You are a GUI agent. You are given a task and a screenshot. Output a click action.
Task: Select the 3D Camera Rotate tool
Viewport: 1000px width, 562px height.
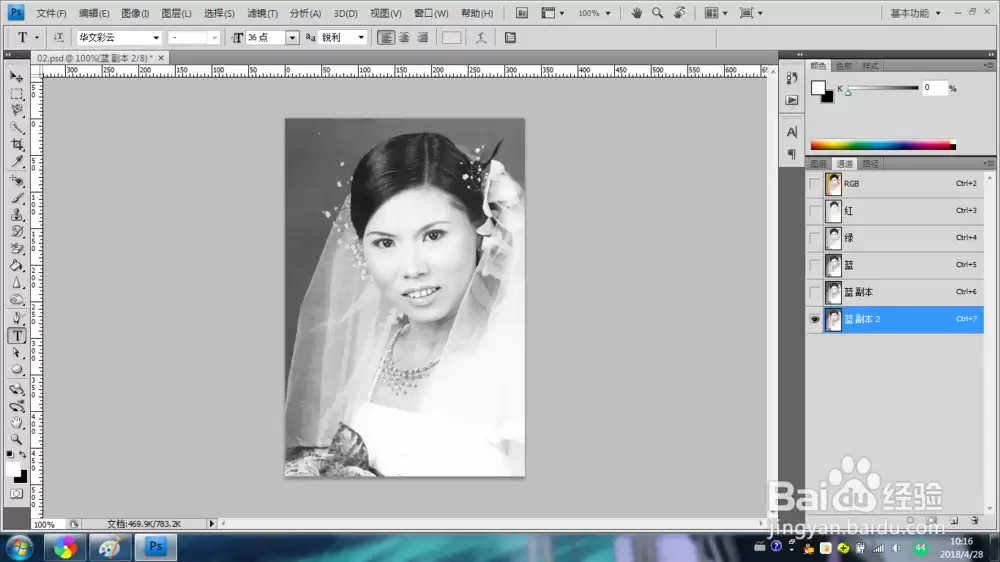click(17, 406)
